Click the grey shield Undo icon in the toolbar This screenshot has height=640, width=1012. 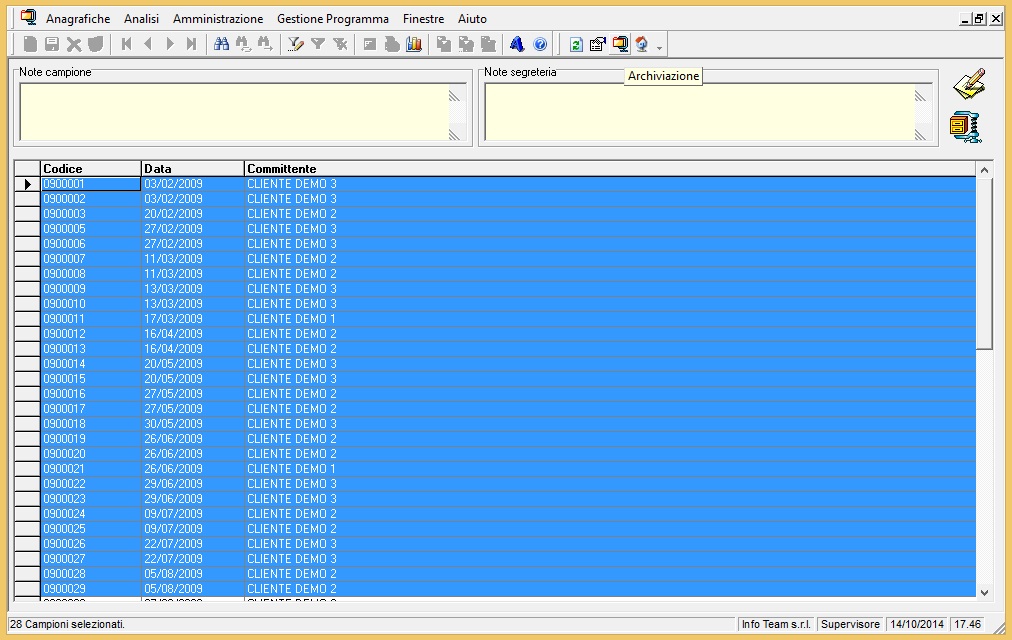pyautogui.click(x=96, y=44)
